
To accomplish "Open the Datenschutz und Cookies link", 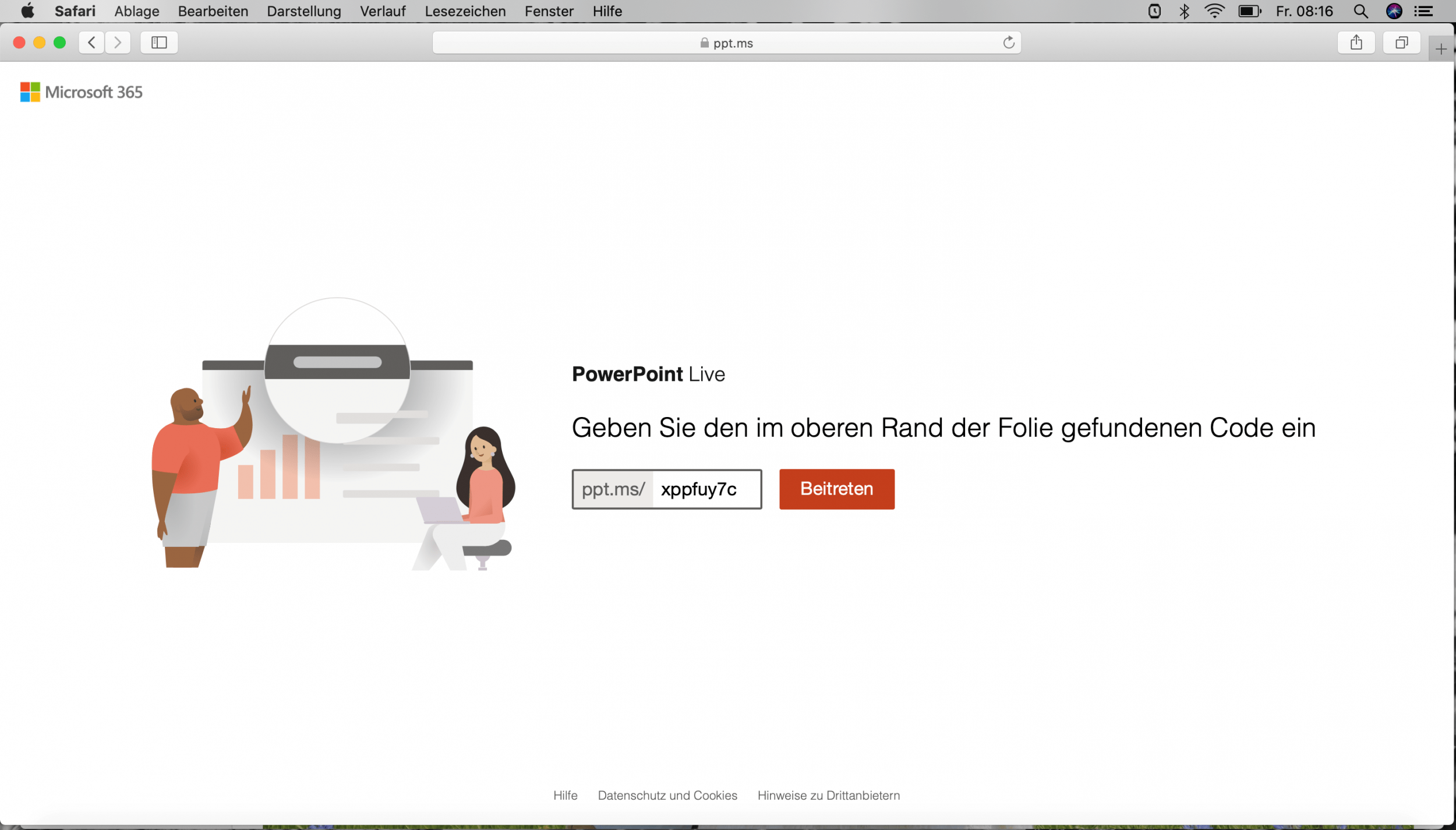I will coord(667,794).
